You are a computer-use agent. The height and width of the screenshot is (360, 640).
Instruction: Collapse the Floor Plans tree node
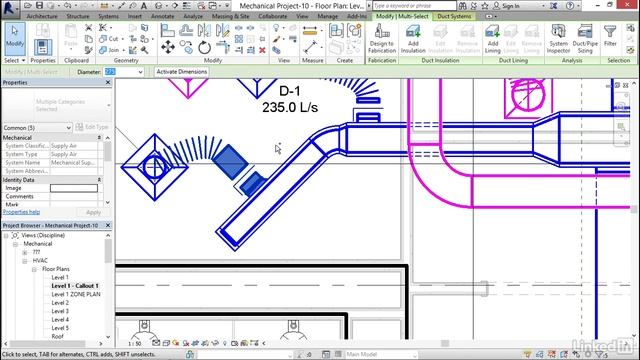[34, 269]
